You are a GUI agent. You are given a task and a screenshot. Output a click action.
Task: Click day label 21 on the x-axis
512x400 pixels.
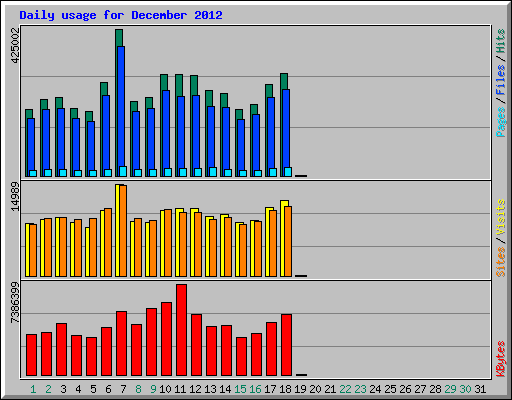point(330,389)
